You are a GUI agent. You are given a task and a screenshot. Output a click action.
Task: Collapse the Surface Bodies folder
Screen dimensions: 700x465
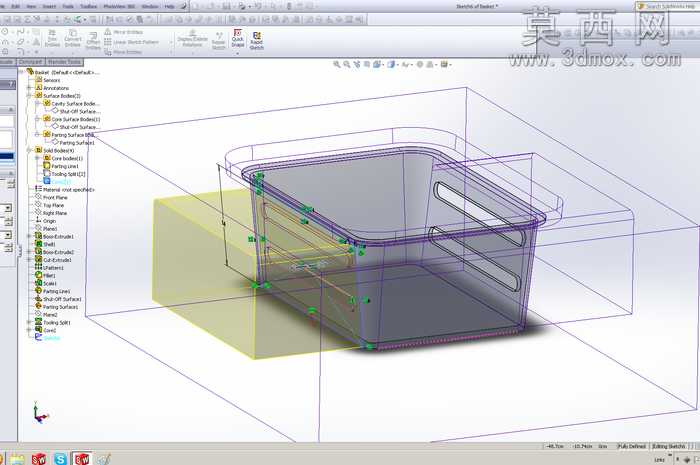point(29,95)
